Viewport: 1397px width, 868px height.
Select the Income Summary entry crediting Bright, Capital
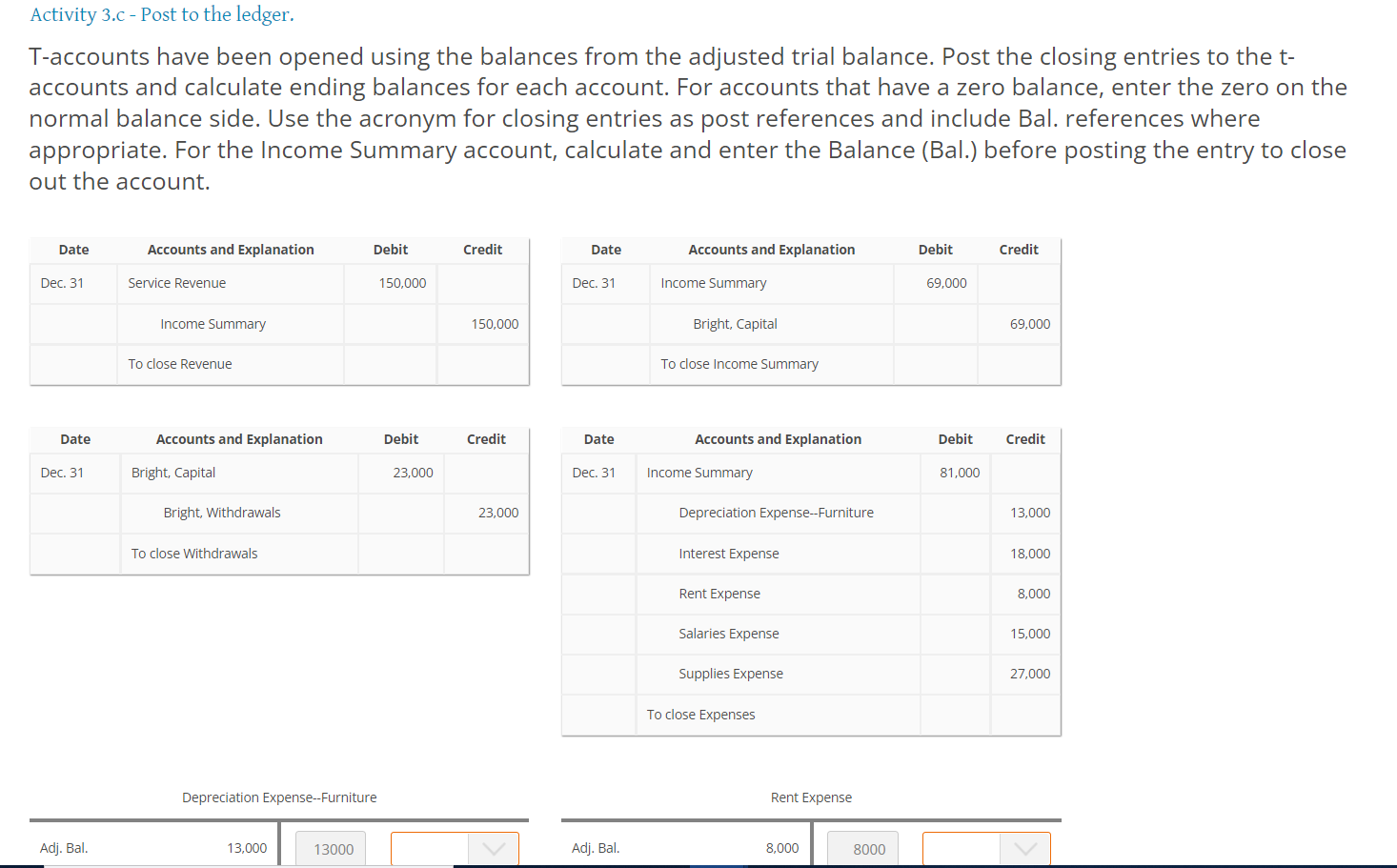713,283
